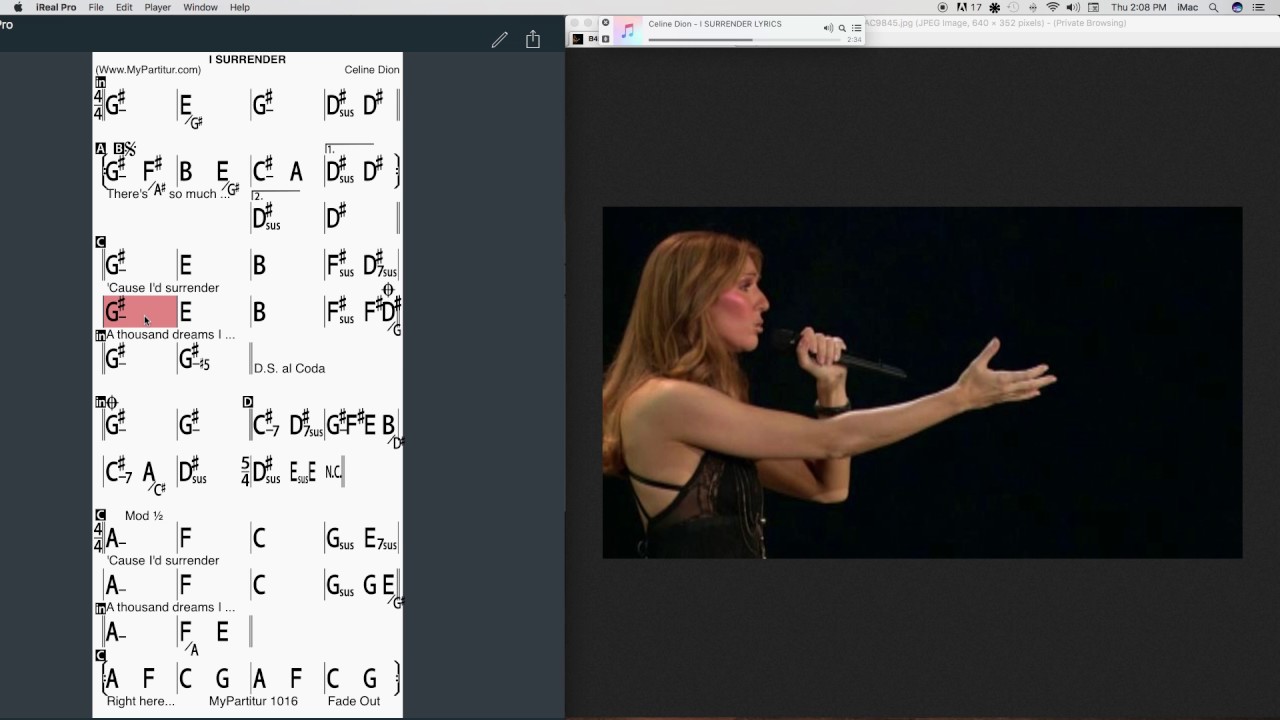The height and width of the screenshot is (720, 1280).
Task: Click the N.C. no-chord marking
Action: click(333, 472)
